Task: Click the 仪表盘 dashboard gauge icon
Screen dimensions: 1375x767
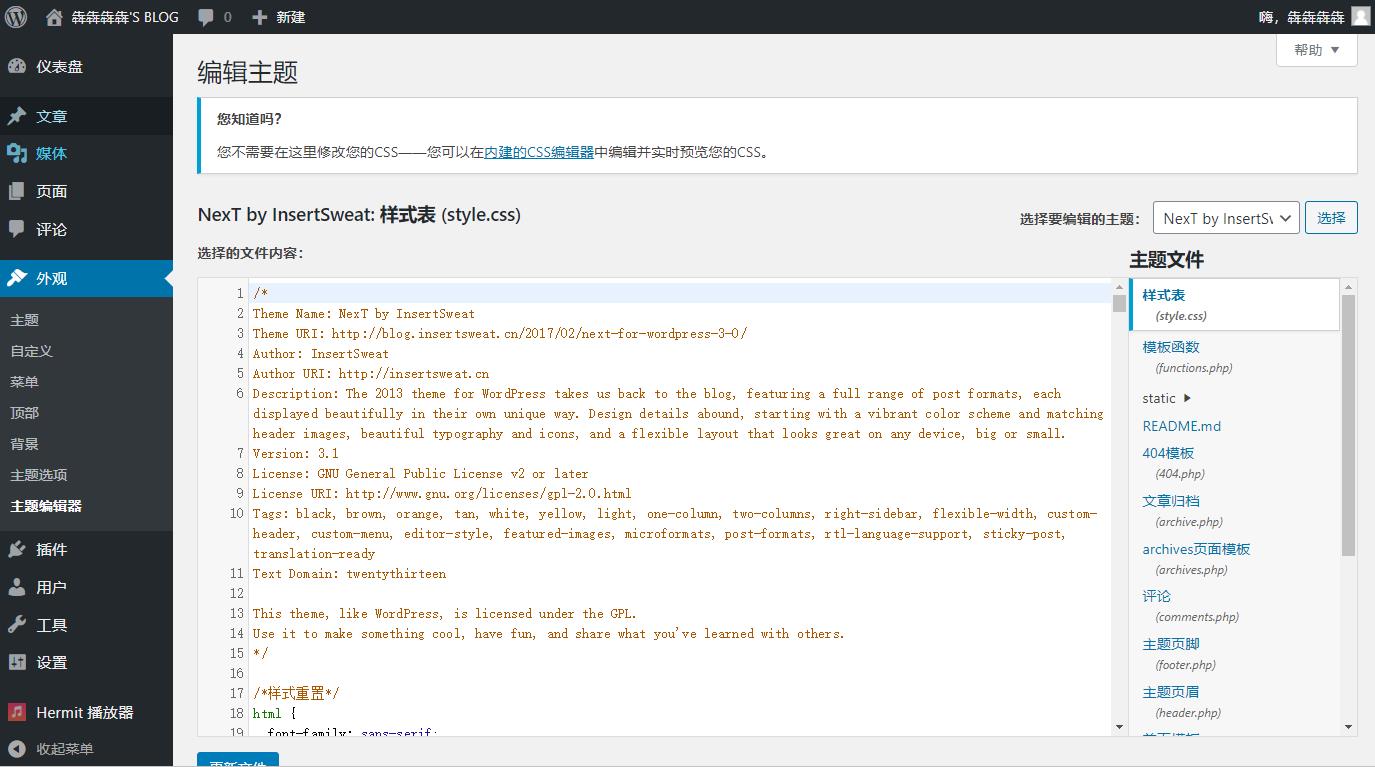Action: (17, 67)
